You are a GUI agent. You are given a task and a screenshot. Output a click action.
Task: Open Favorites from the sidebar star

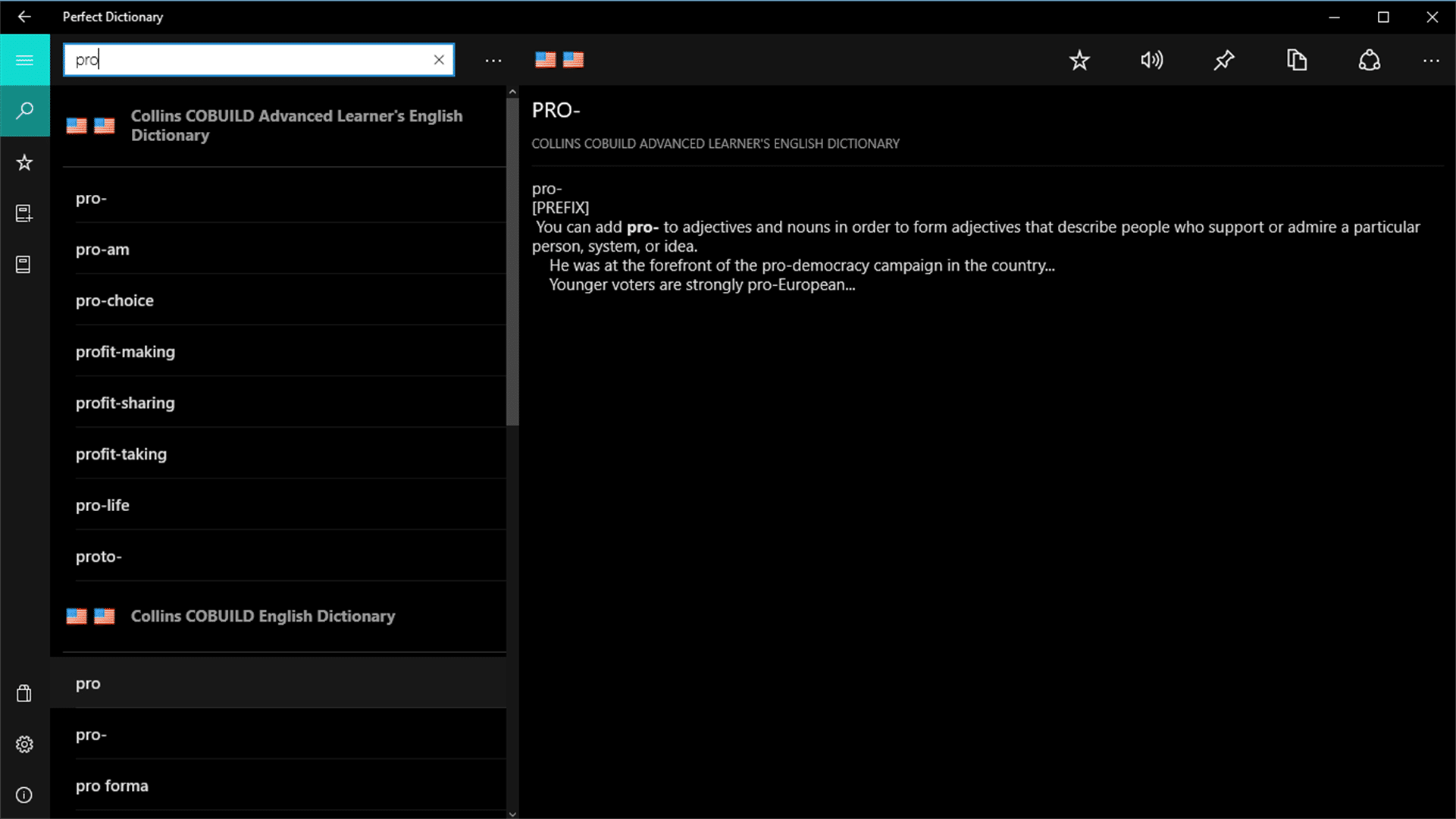click(x=24, y=162)
